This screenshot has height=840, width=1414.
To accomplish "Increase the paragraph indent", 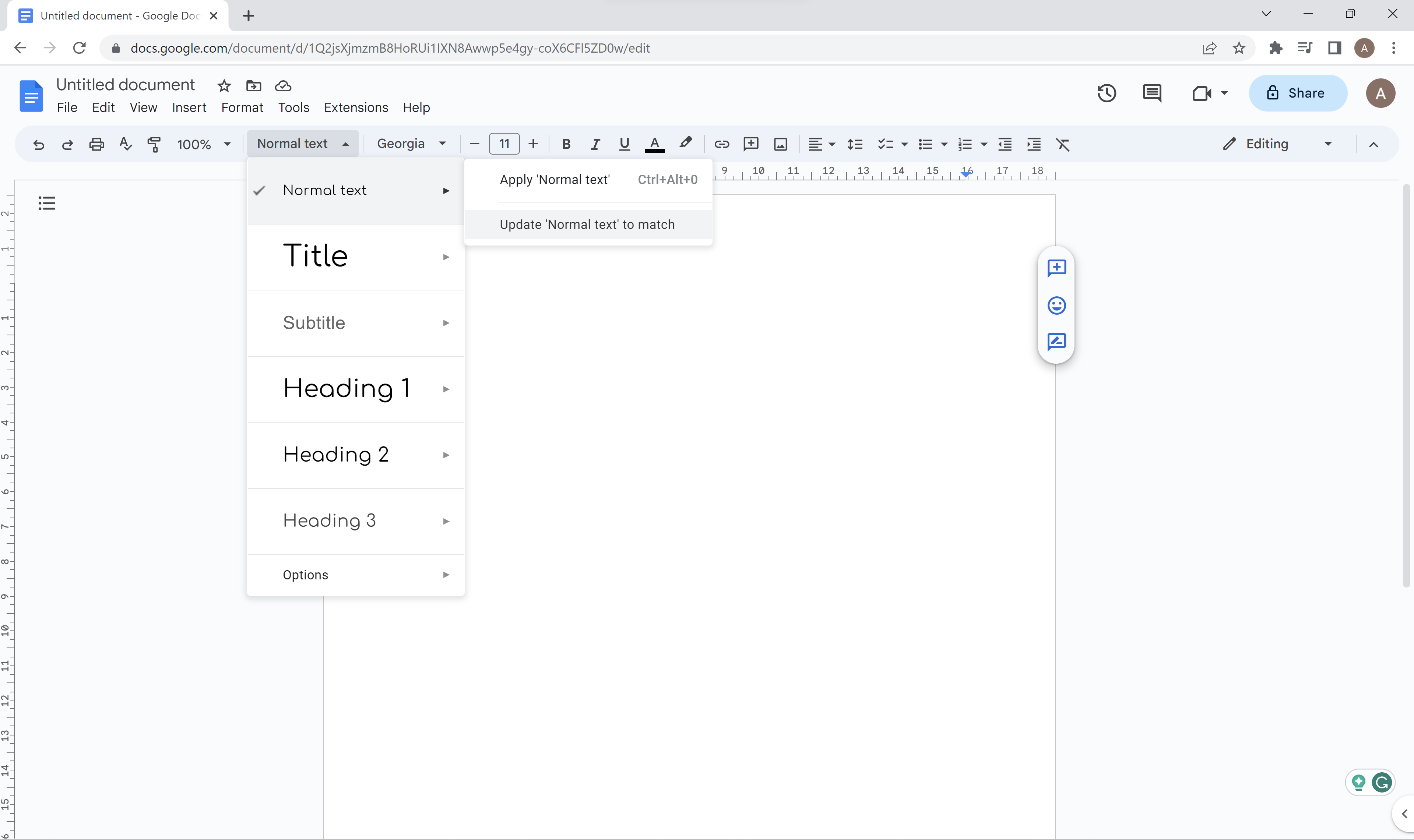I will 1034,144.
